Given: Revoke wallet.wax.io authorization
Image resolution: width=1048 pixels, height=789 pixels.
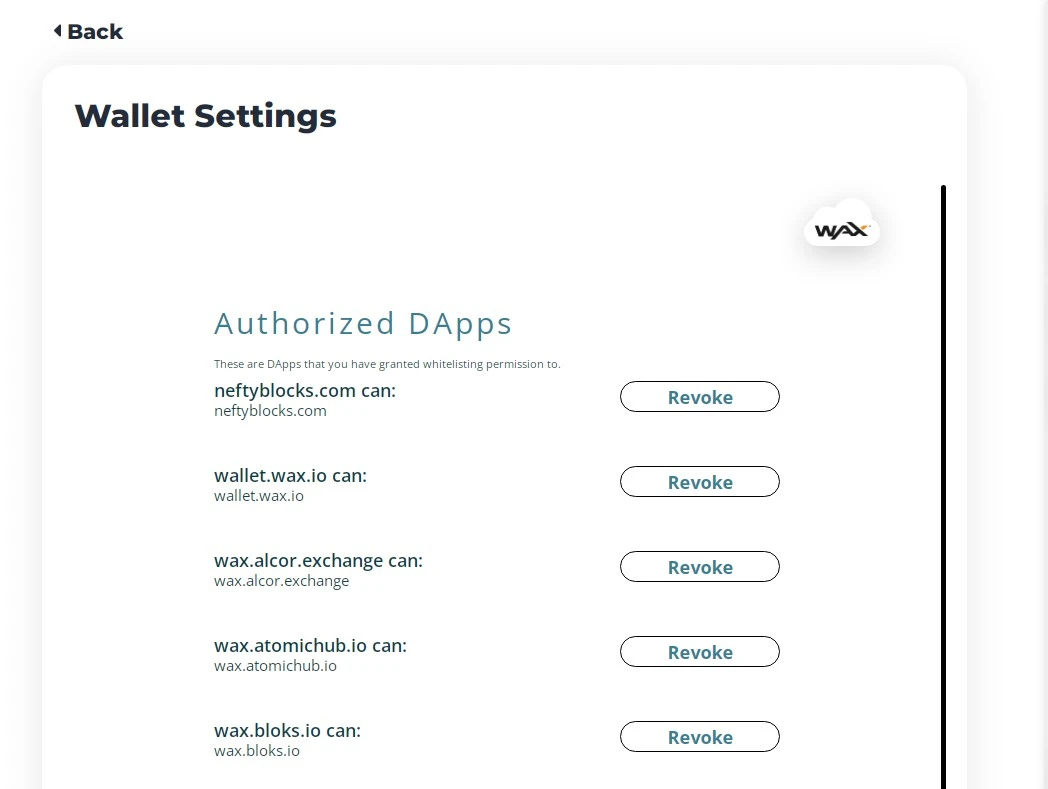Looking at the screenshot, I should tap(700, 481).
